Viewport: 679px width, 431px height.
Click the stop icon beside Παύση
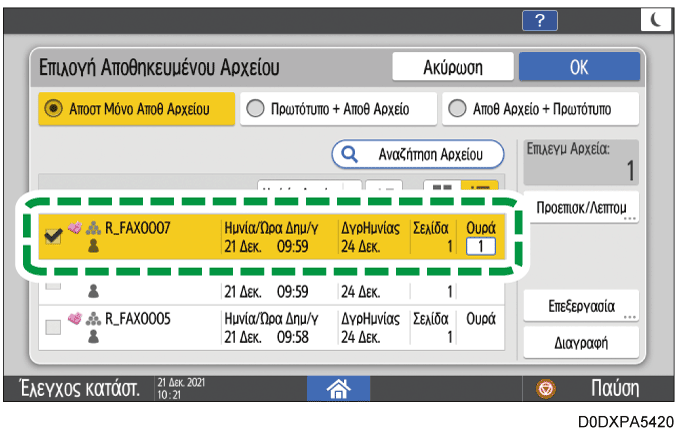point(546,388)
